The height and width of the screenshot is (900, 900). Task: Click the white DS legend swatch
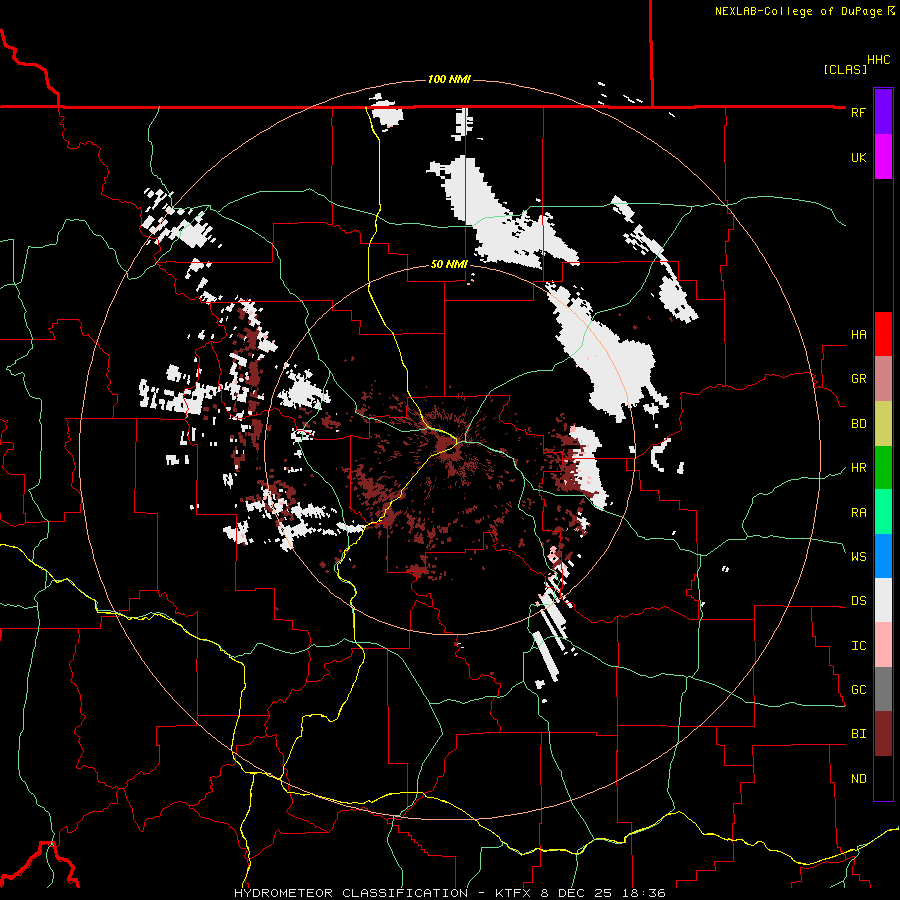[883, 600]
